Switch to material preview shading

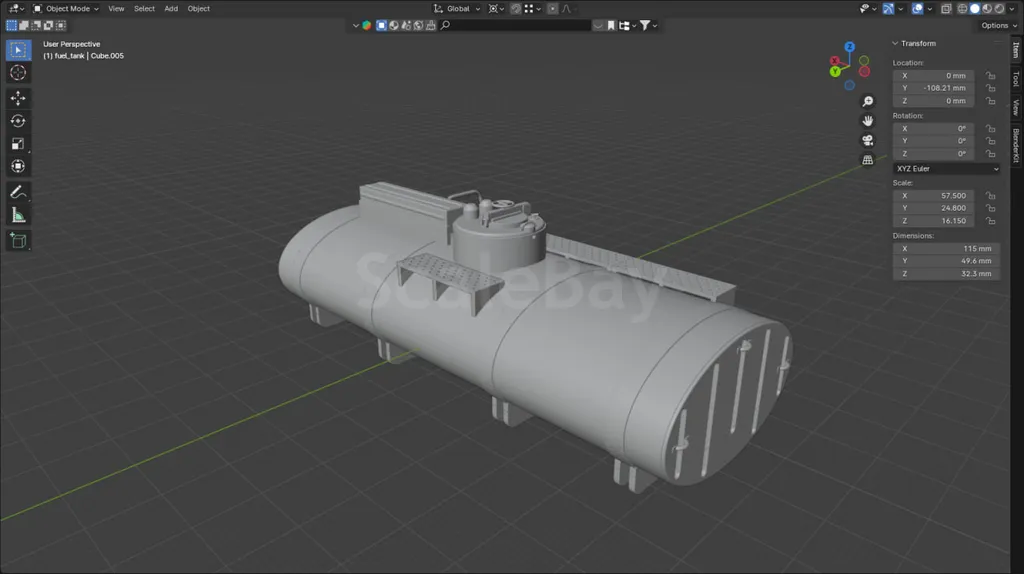(987, 8)
